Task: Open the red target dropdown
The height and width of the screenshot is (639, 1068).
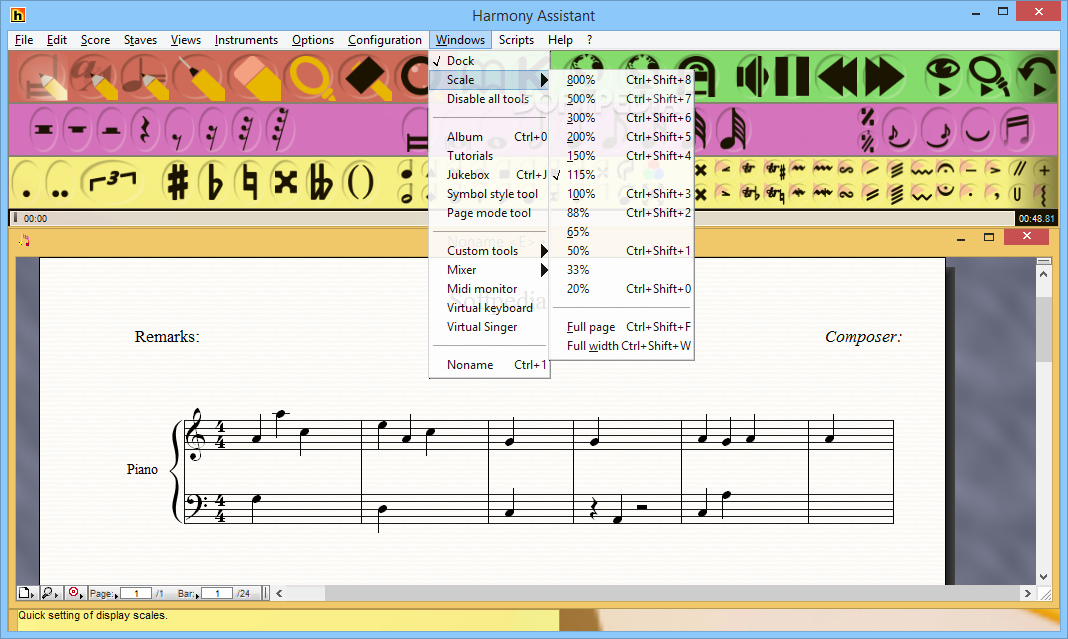Action: click(76, 593)
